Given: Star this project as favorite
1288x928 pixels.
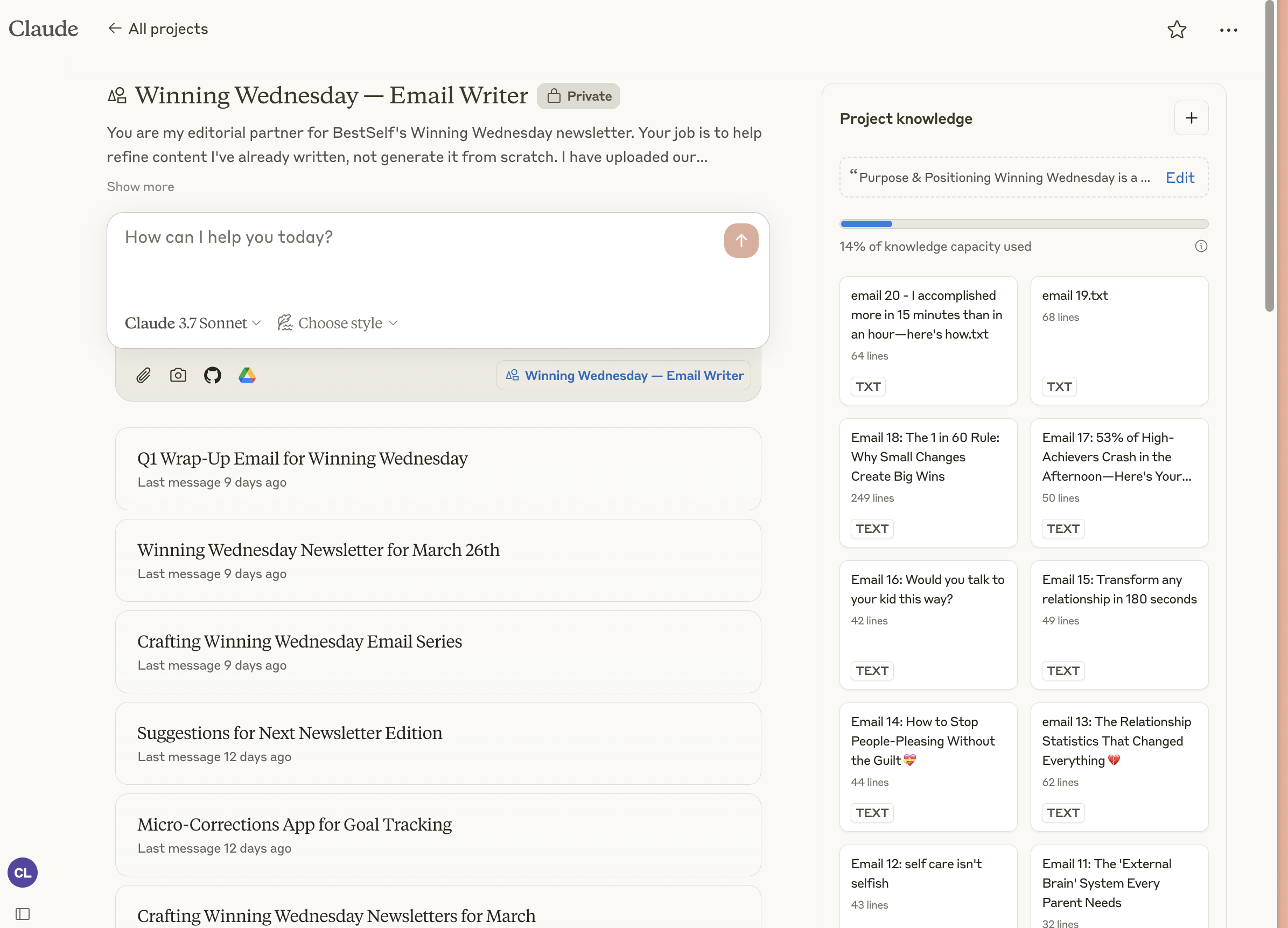Looking at the screenshot, I should [1177, 30].
